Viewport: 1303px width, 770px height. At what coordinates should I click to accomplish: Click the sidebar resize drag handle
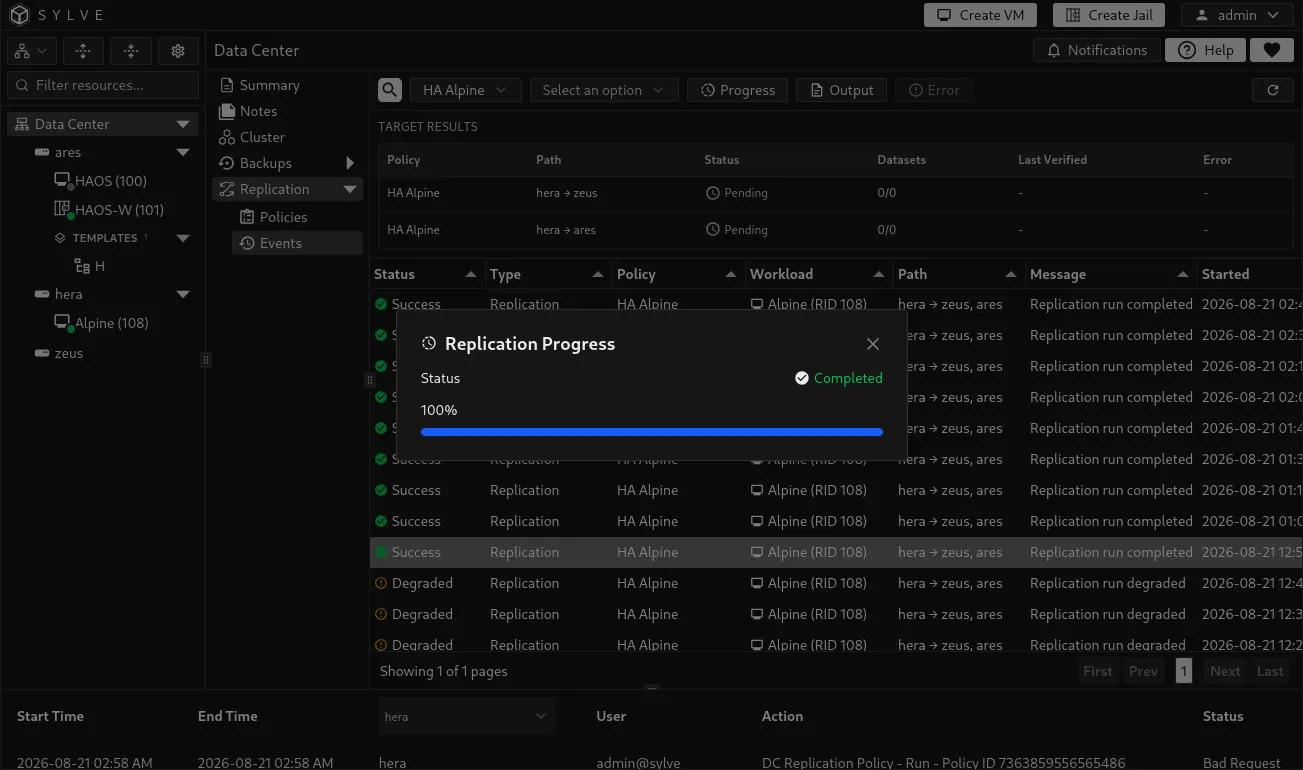pyautogui.click(x=206, y=360)
